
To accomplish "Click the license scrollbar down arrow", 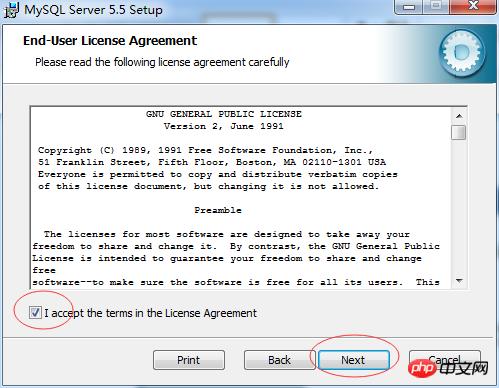I will [459, 281].
